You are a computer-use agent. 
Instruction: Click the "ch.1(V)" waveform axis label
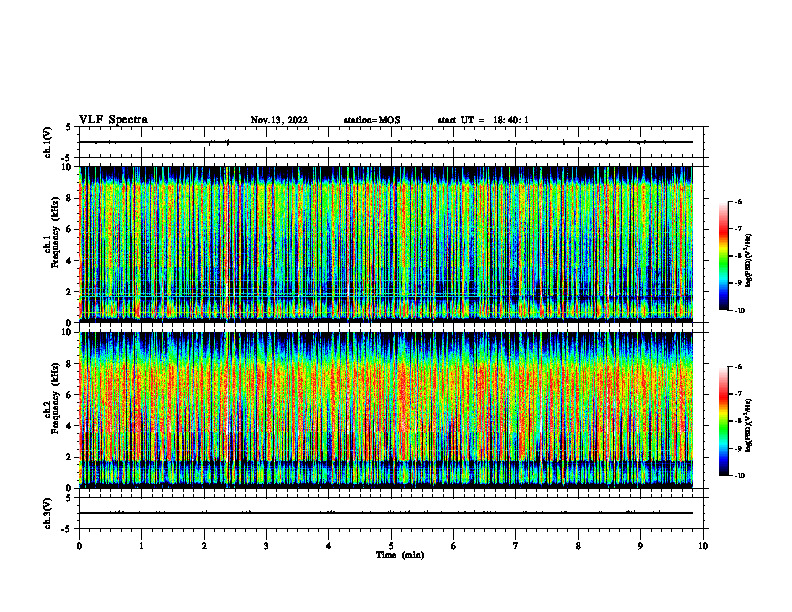point(48,142)
